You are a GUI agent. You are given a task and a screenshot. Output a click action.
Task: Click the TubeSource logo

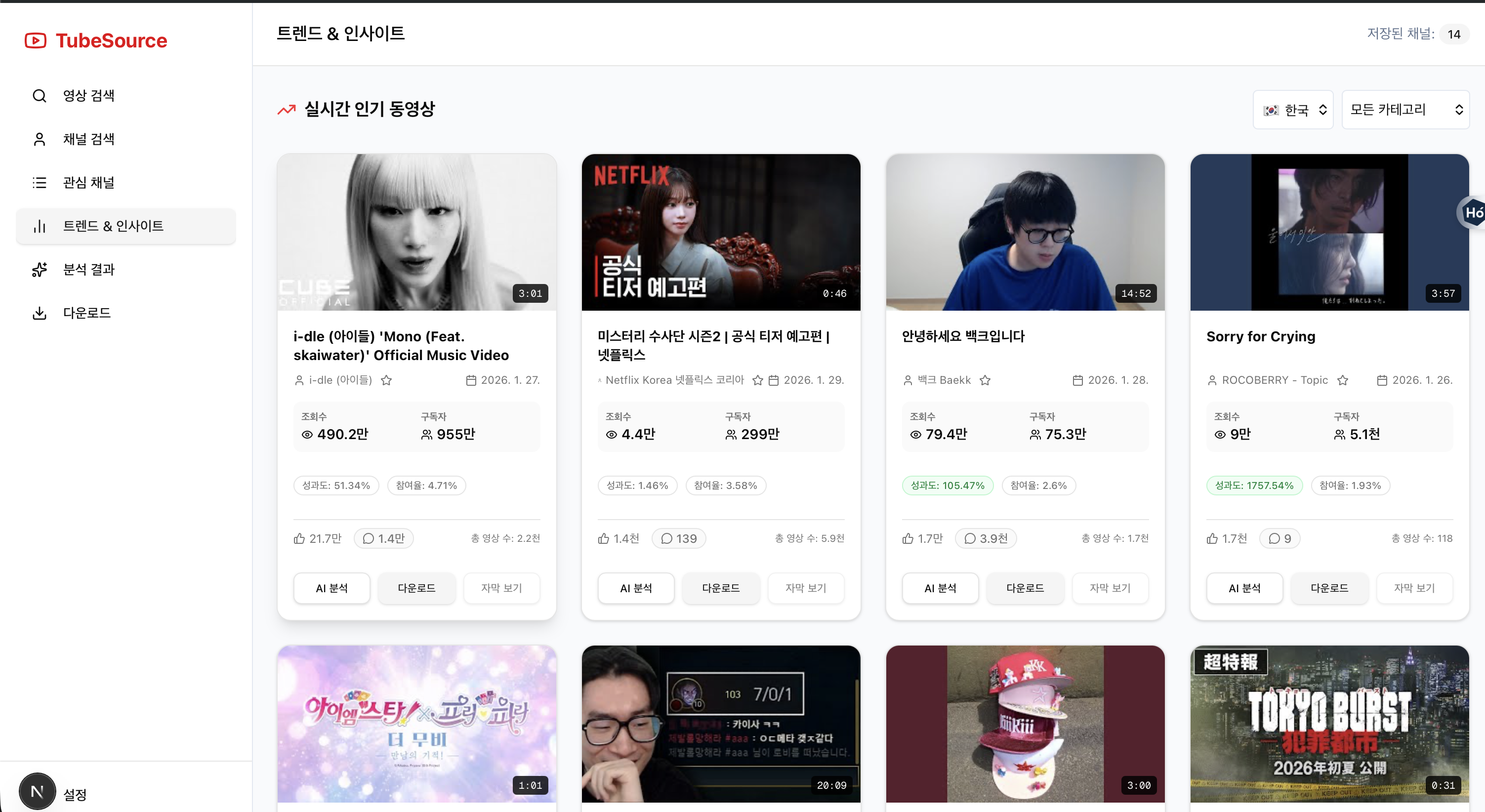96,41
